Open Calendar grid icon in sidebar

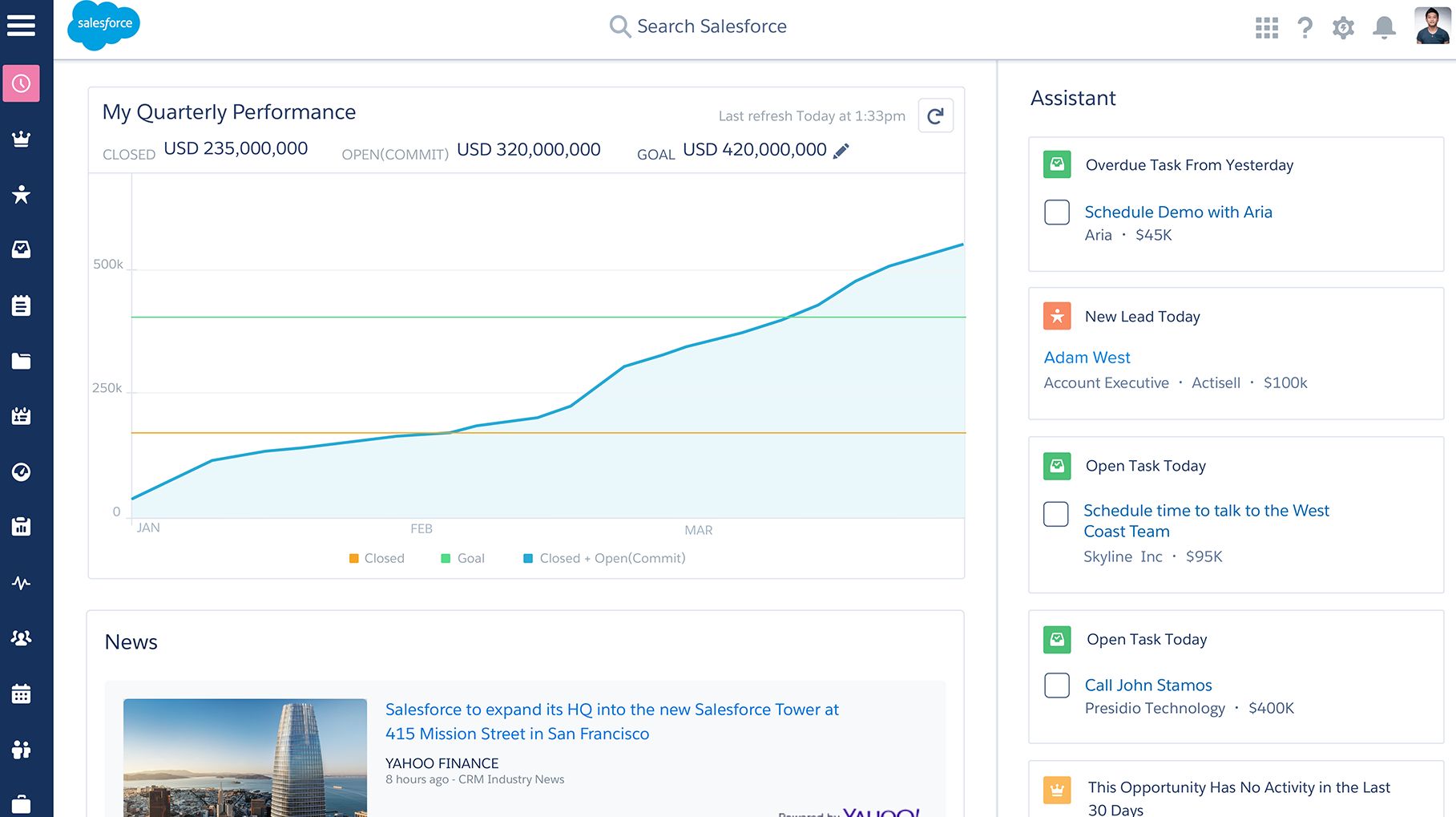(21, 694)
